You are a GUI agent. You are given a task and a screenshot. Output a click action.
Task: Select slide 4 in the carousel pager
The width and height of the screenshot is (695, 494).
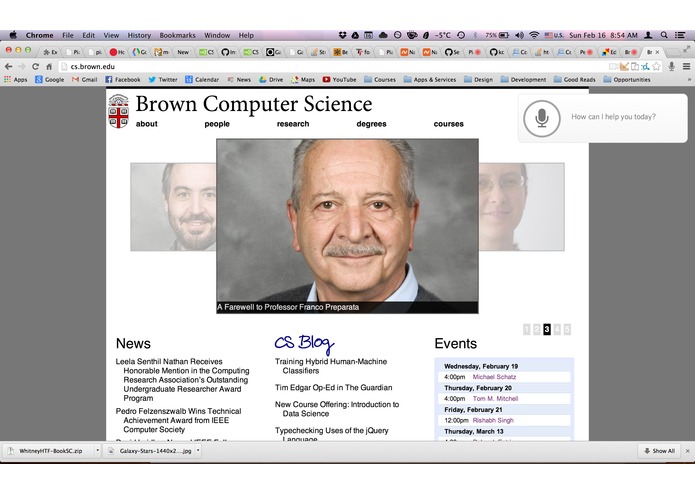[x=557, y=329]
